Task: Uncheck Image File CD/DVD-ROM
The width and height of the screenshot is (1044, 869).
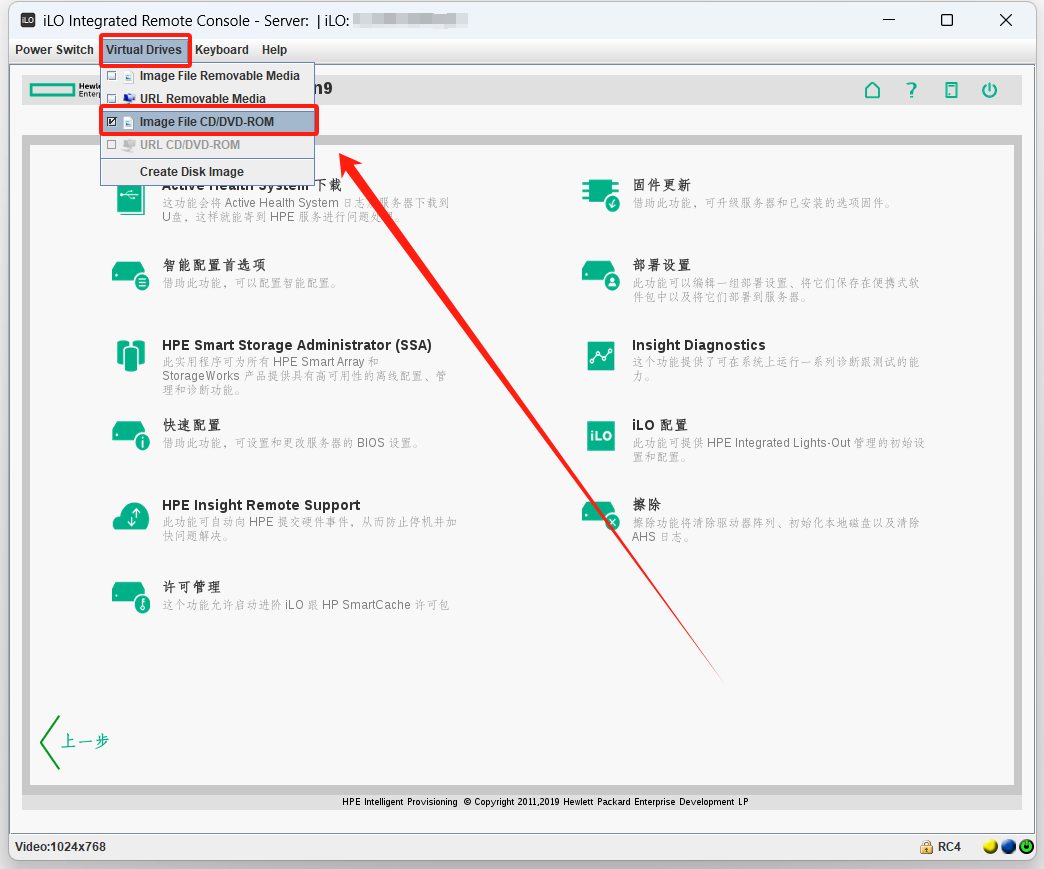Action: (112, 122)
